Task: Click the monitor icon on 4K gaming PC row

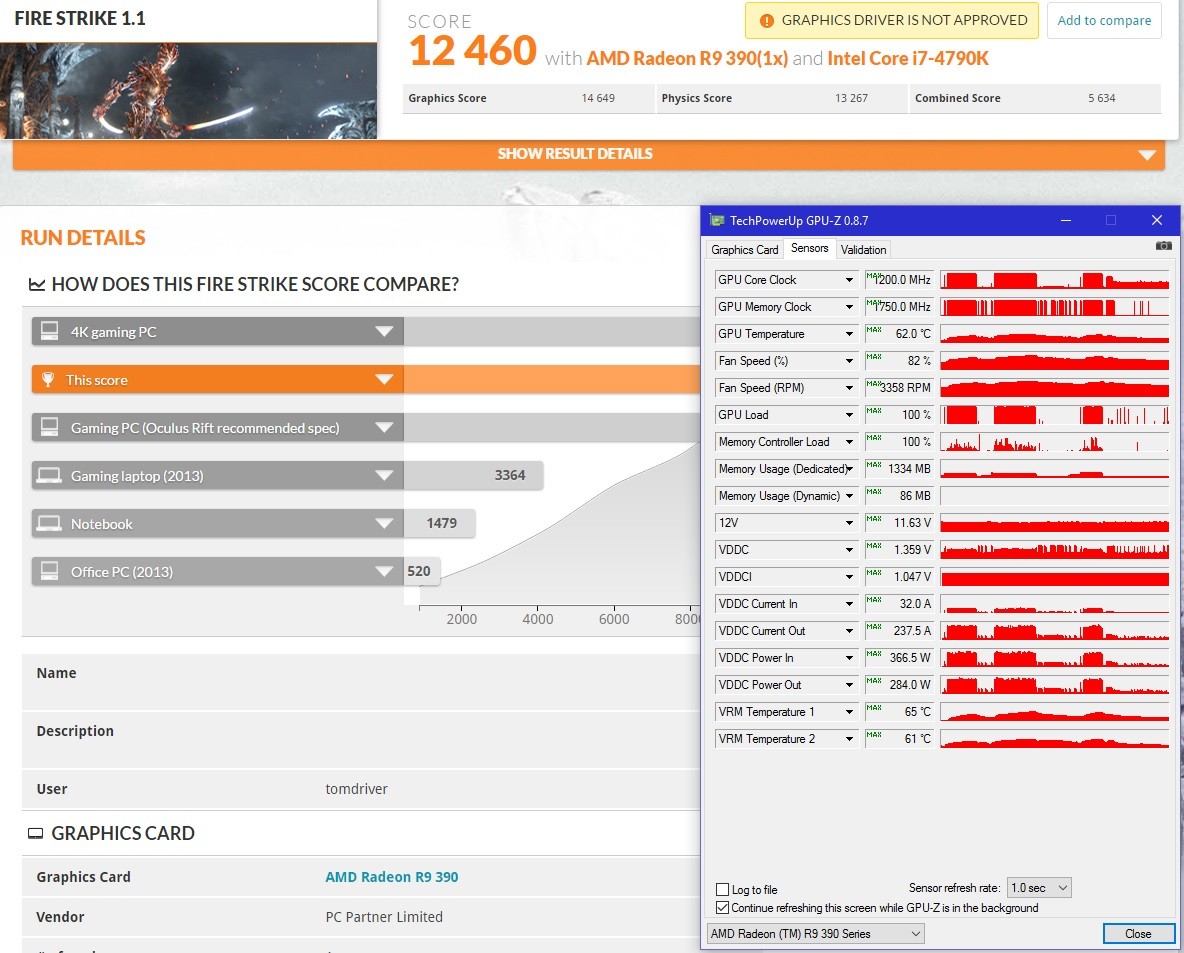Action: click(x=50, y=332)
